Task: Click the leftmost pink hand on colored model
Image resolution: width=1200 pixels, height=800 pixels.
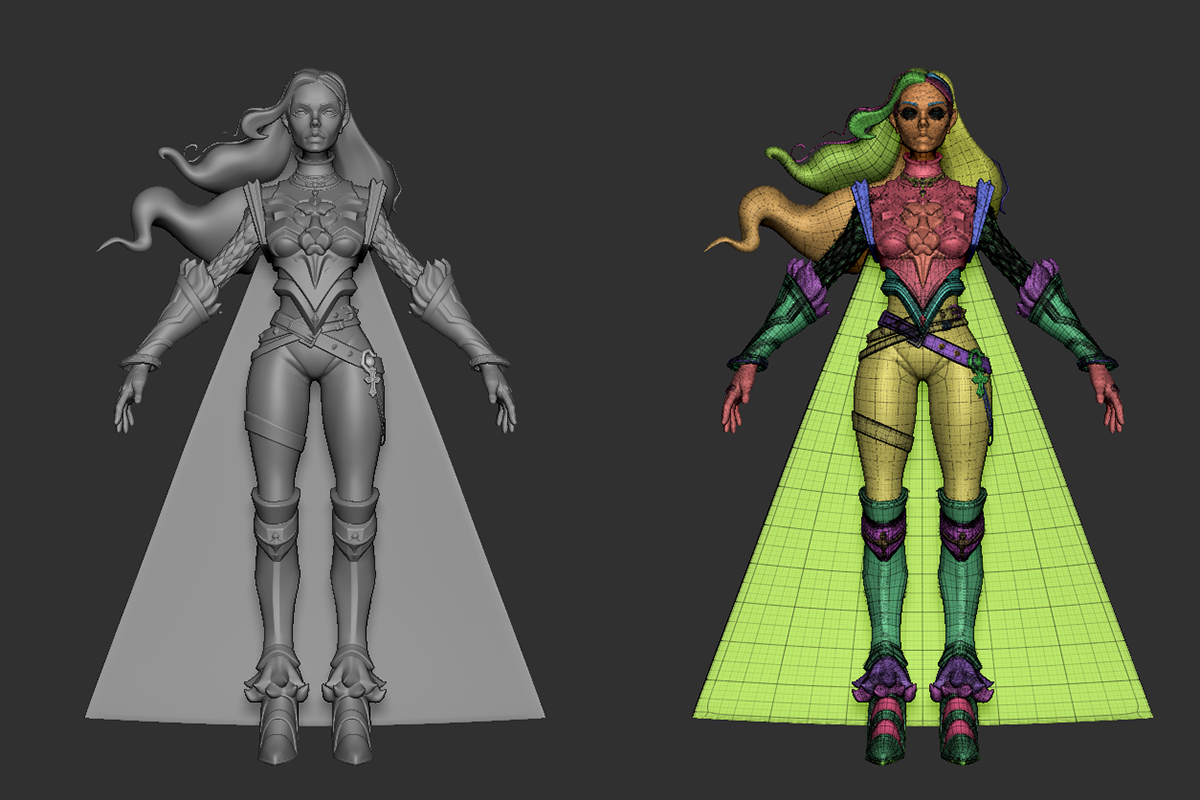Action: coord(736,397)
